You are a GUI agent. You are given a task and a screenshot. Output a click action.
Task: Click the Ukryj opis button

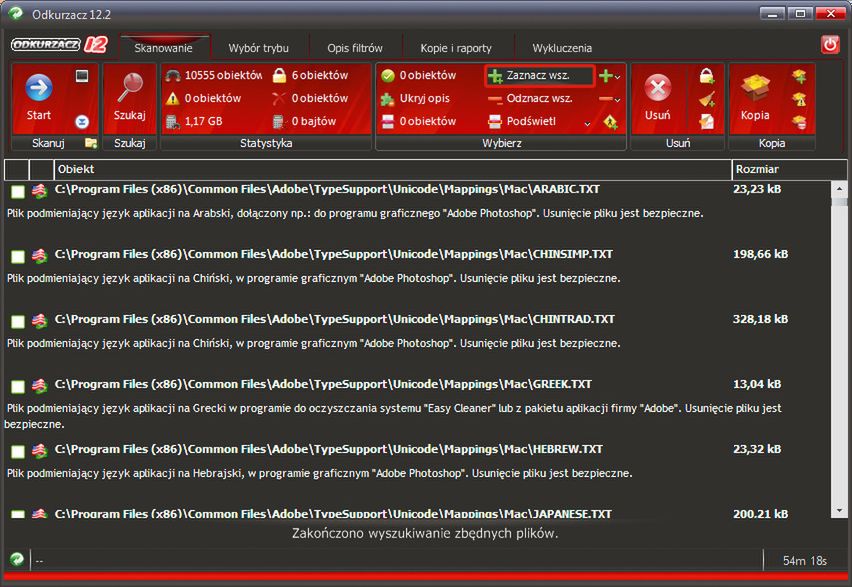(416, 98)
